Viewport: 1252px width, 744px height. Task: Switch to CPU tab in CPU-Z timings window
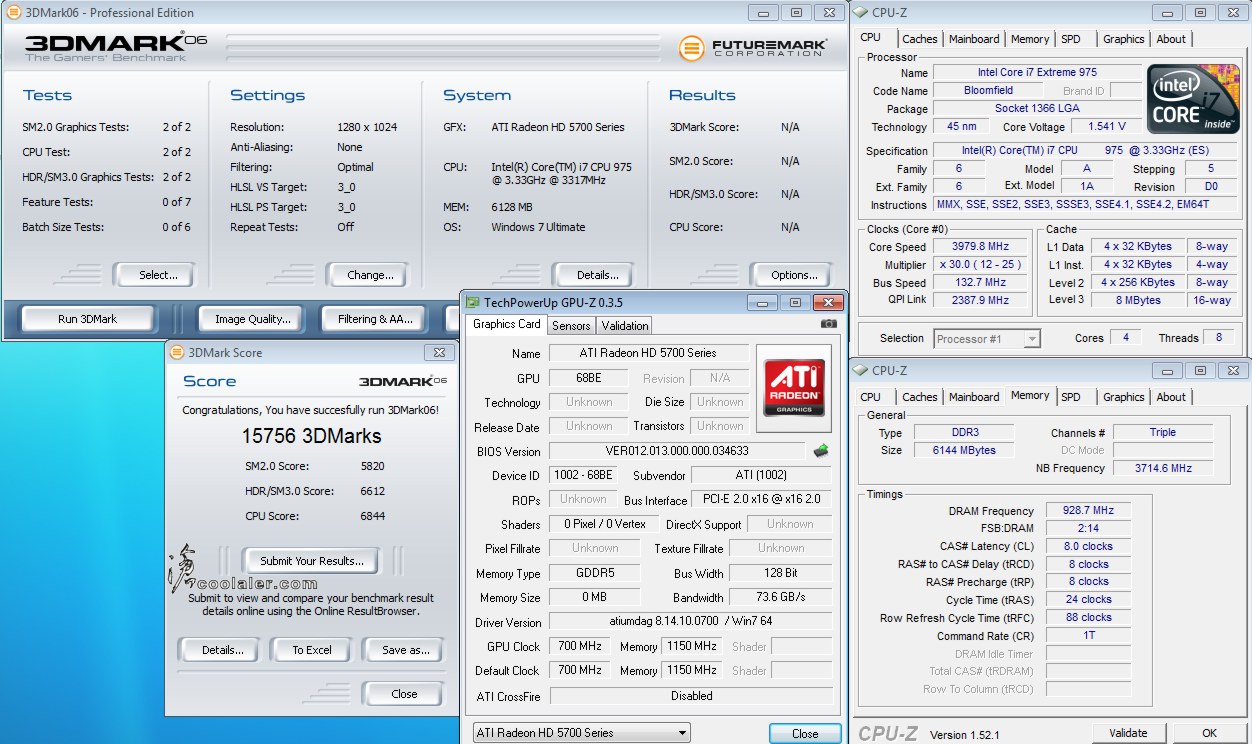(x=871, y=397)
